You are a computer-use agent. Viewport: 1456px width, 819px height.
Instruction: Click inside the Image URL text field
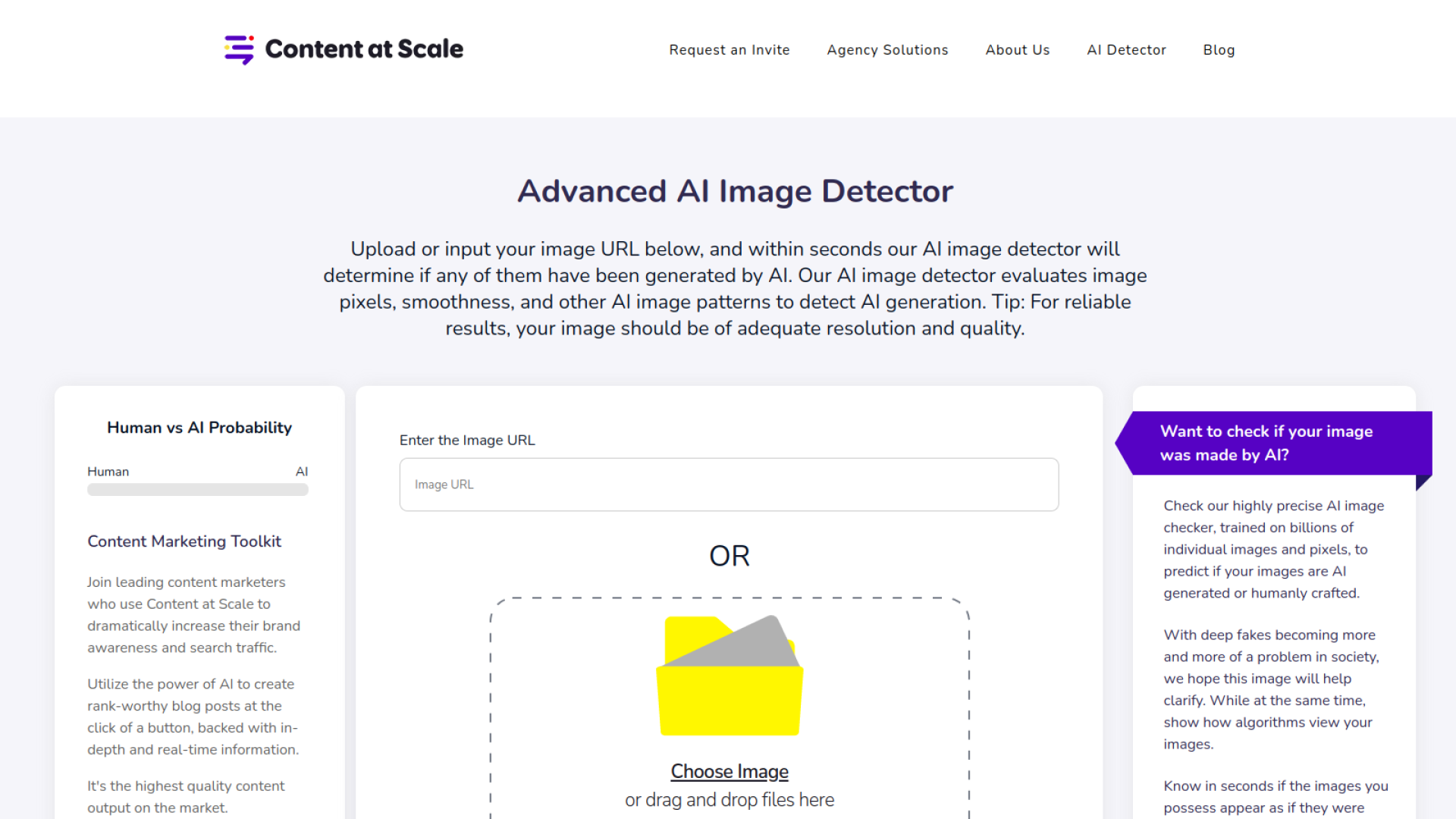click(728, 484)
